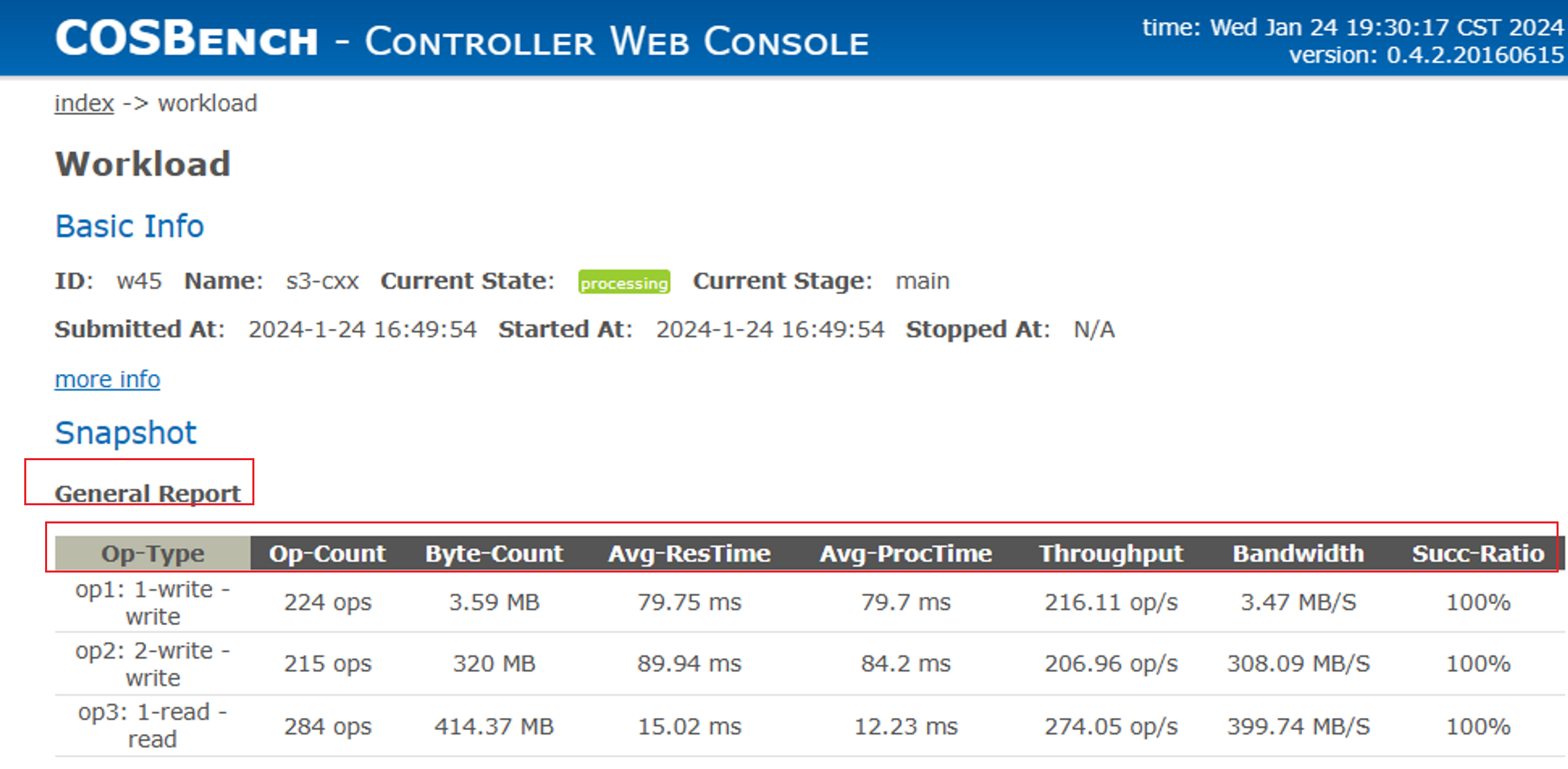This screenshot has height=769, width=1568.
Task: Select the op1: 1-write row label
Action: pos(153,603)
